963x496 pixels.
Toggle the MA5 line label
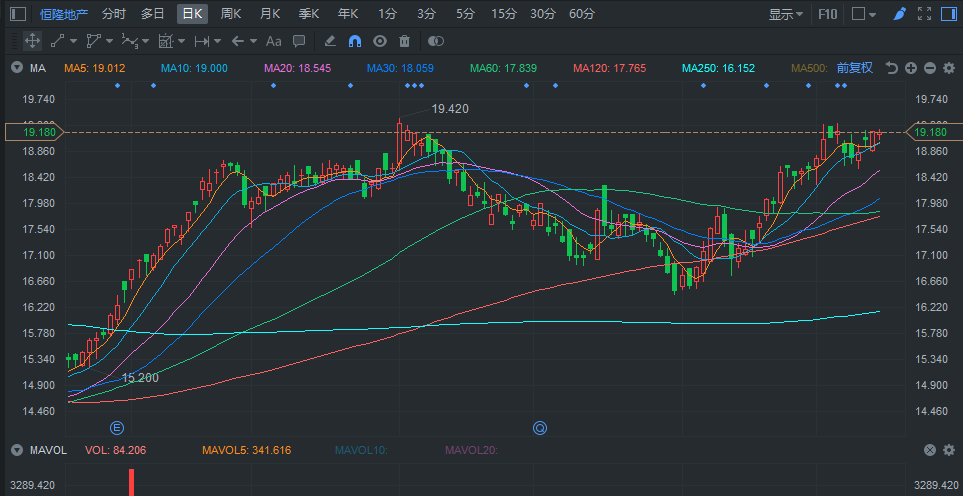[95, 68]
